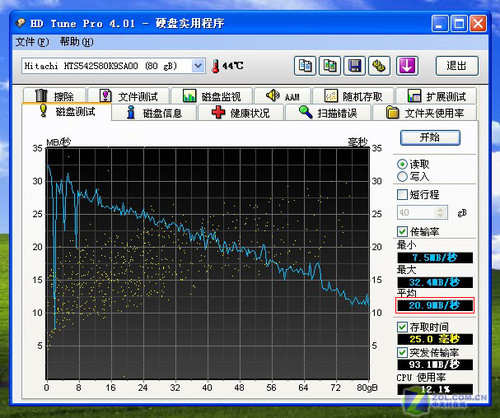
Task: Click the CPU 使用率 label
Action: [x=421, y=377]
